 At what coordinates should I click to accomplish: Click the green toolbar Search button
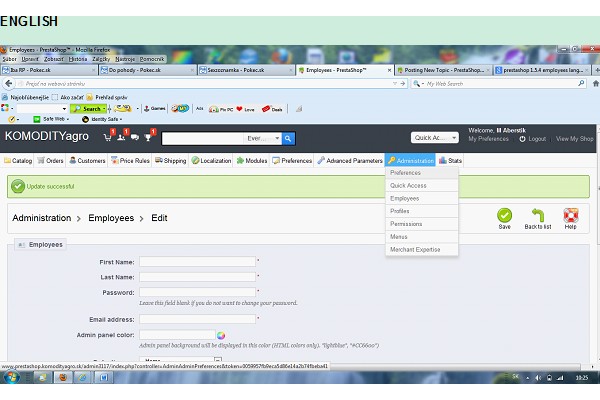coord(88,109)
